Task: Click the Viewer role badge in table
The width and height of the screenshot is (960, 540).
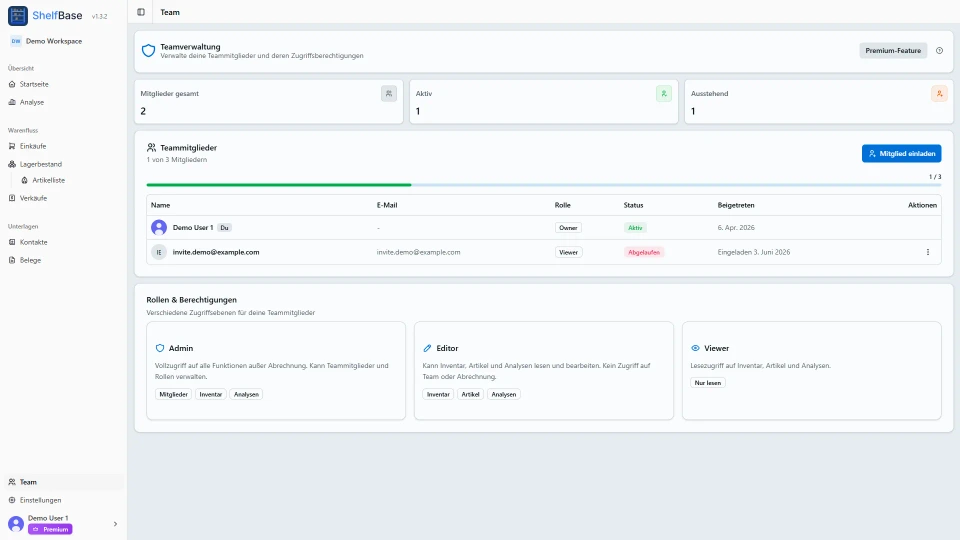Action: (568, 252)
